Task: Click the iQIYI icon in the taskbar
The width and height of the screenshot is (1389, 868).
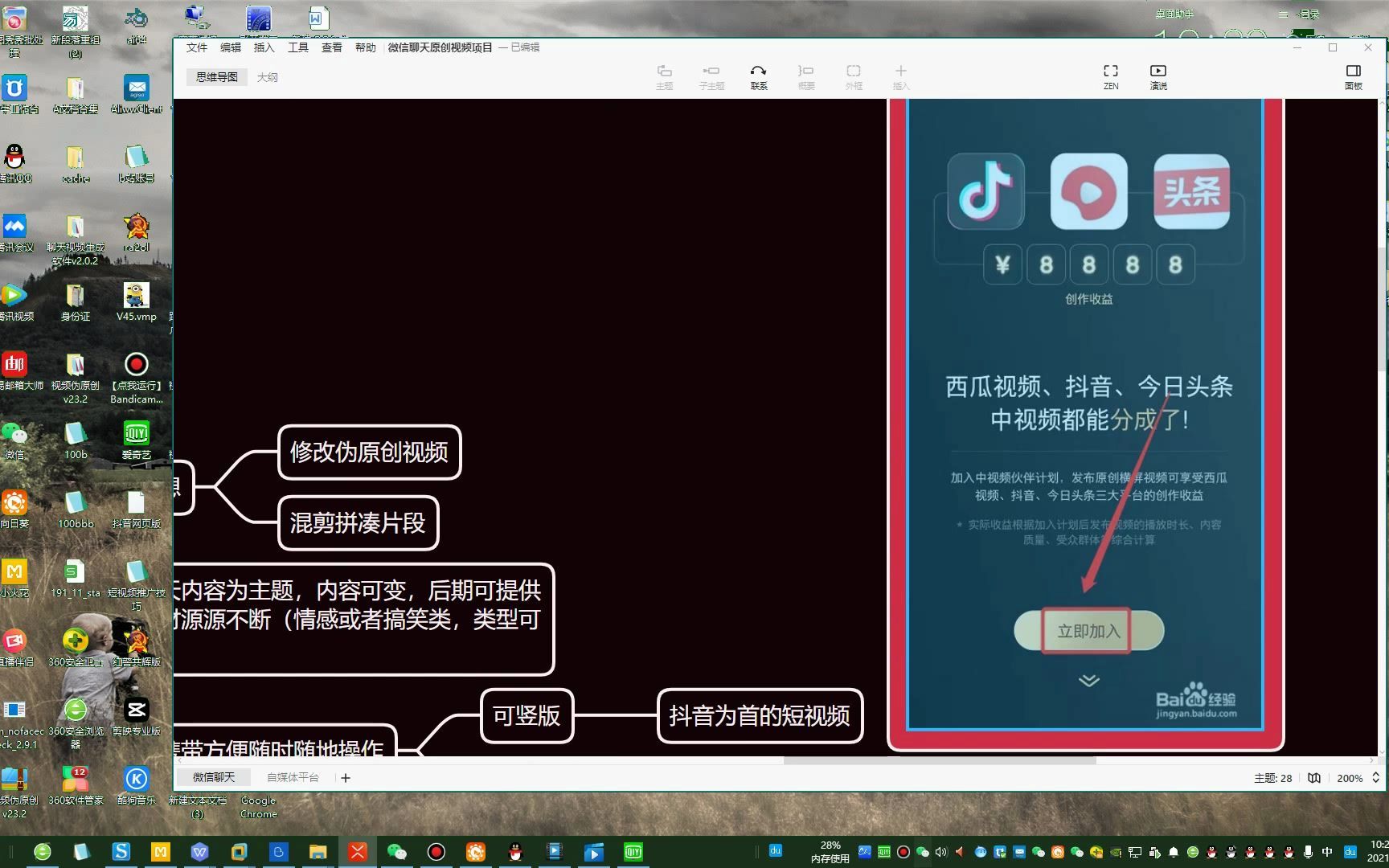Action: [x=633, y=852]
